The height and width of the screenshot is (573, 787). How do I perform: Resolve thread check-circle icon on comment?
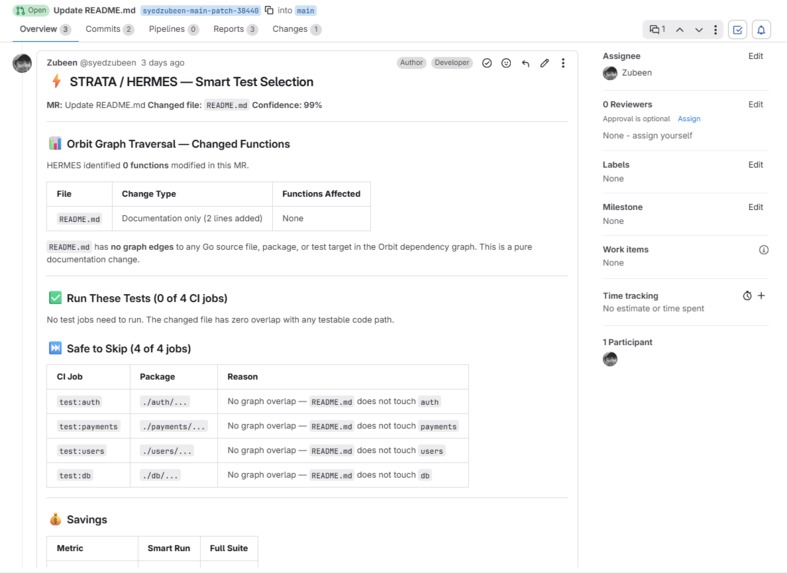tap(486, 63)
